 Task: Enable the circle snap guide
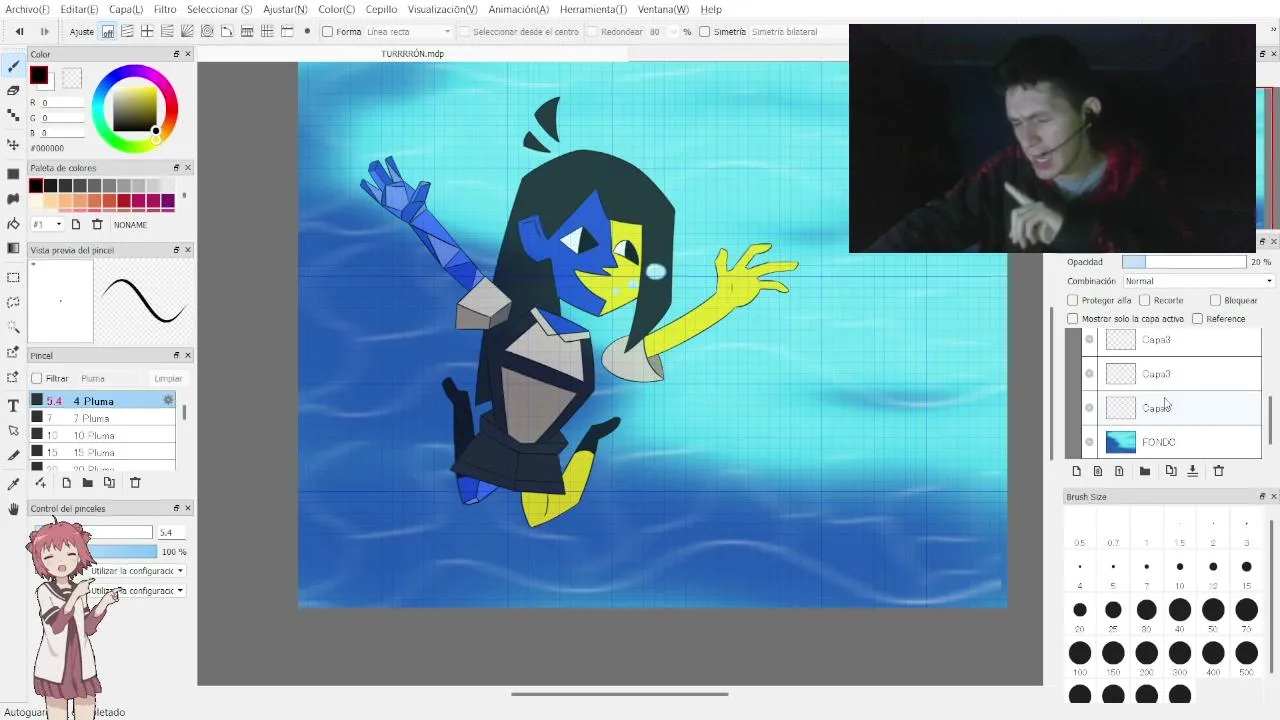pos(207,32)
